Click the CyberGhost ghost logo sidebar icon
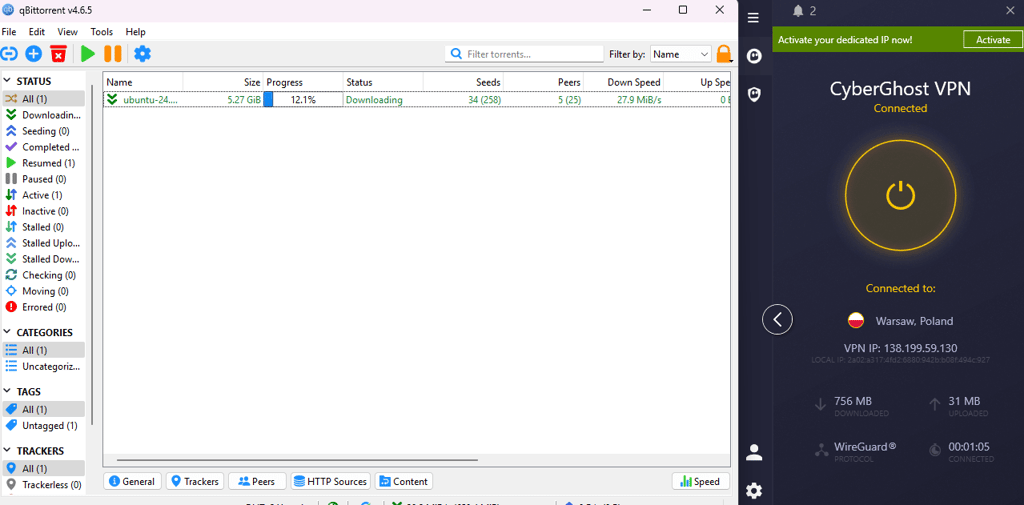Viewport: 1024px width, 505px height. (x=754, y=56)
